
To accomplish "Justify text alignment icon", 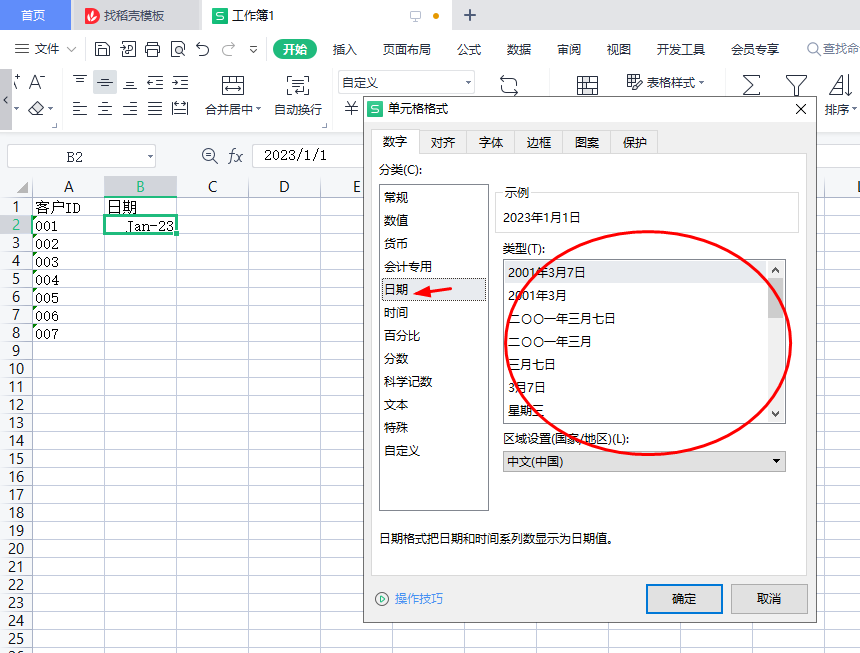I will 155,109.
